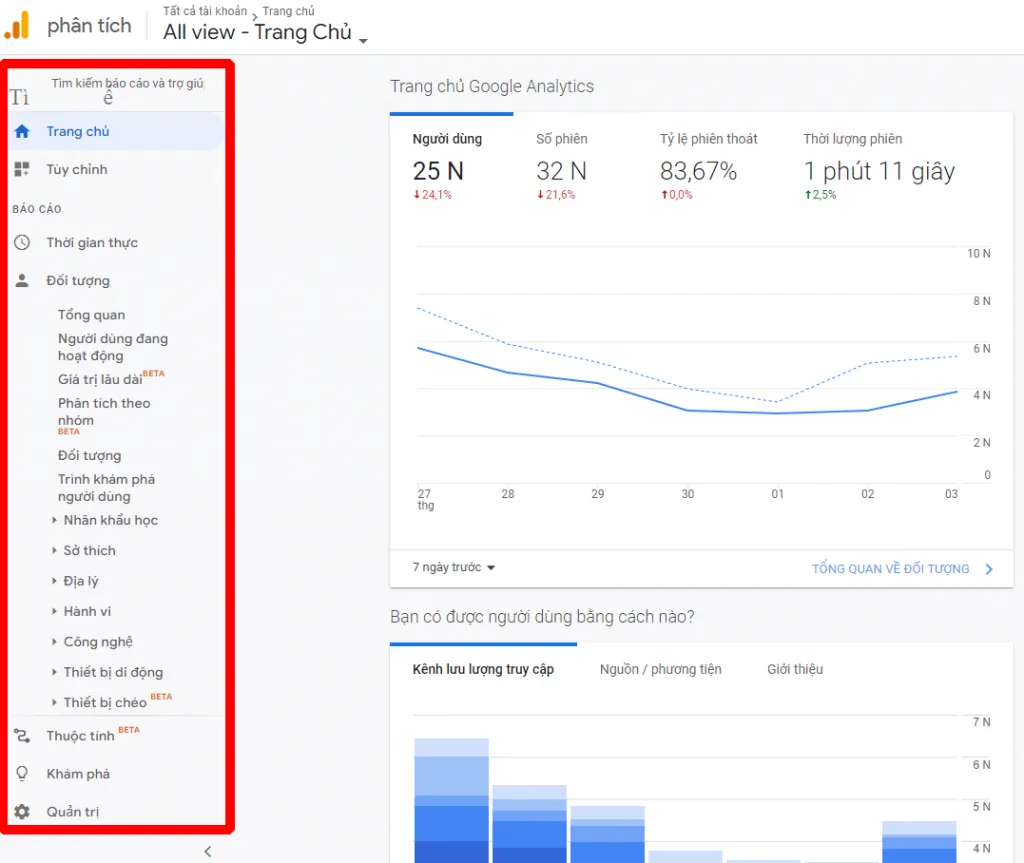Open the Tổng quan report
Viewport: 1024px width, 863px height.
click(x=91, y=315)
